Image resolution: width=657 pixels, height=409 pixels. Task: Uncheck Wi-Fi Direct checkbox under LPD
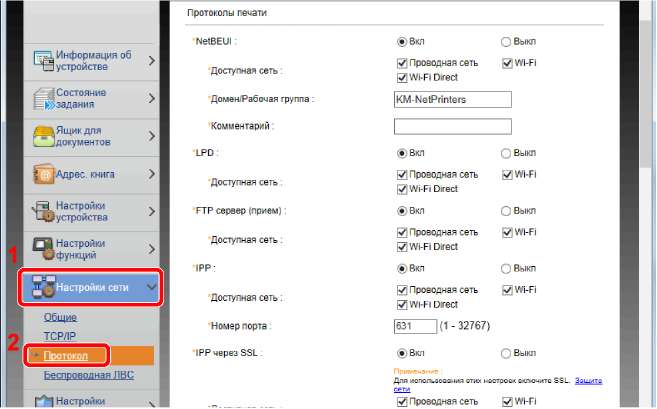(402, 188)
